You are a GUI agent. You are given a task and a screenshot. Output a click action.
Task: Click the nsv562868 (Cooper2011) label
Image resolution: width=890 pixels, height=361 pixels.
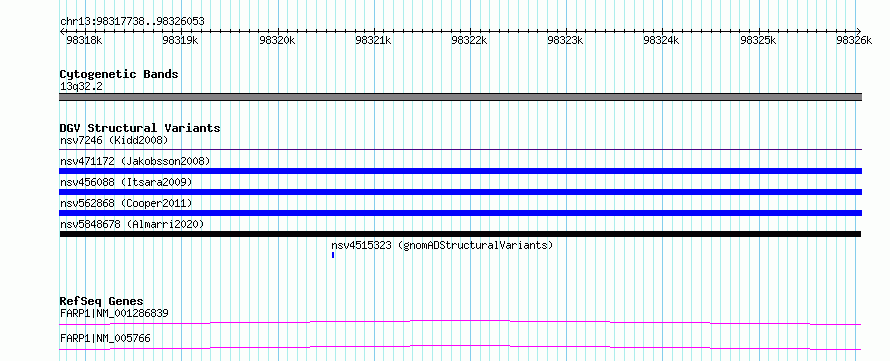[x=126, y=203]
